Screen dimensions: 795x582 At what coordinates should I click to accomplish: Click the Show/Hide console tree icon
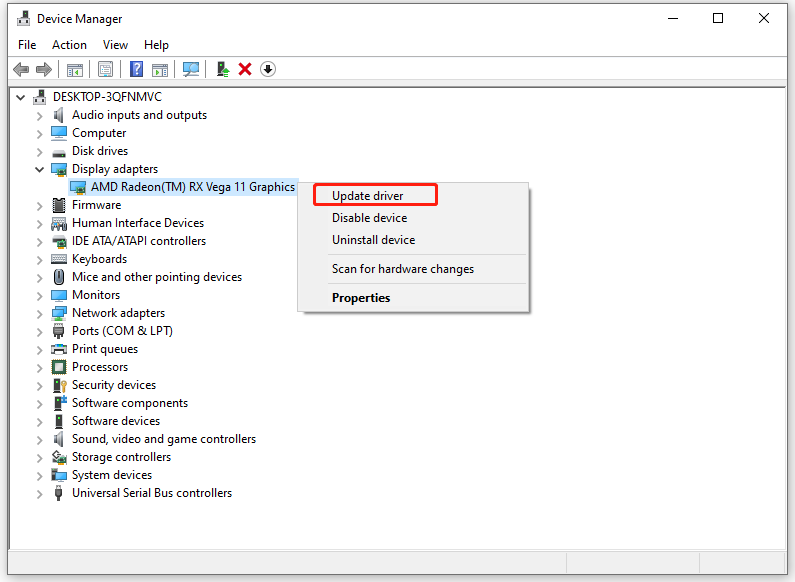[x=74, y=69]
